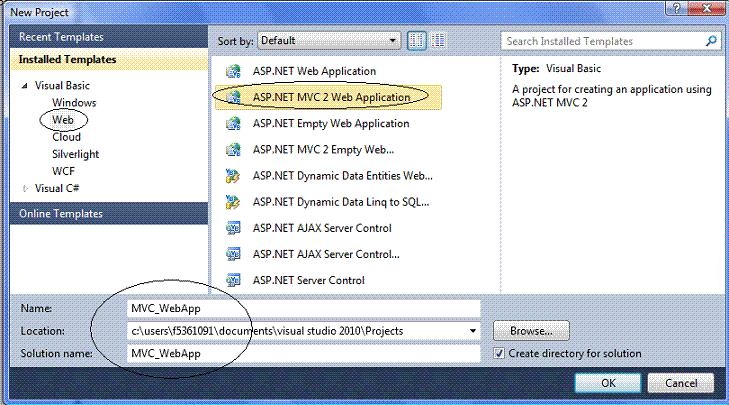Open the Installed Templates section
The image size is (729, 405).
point(109,60)
